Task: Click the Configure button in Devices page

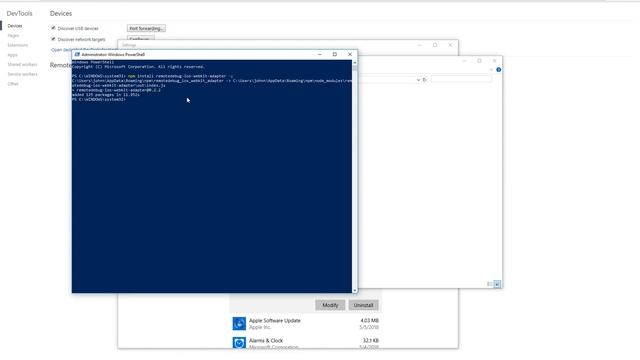Action: (x=140, y=38)
